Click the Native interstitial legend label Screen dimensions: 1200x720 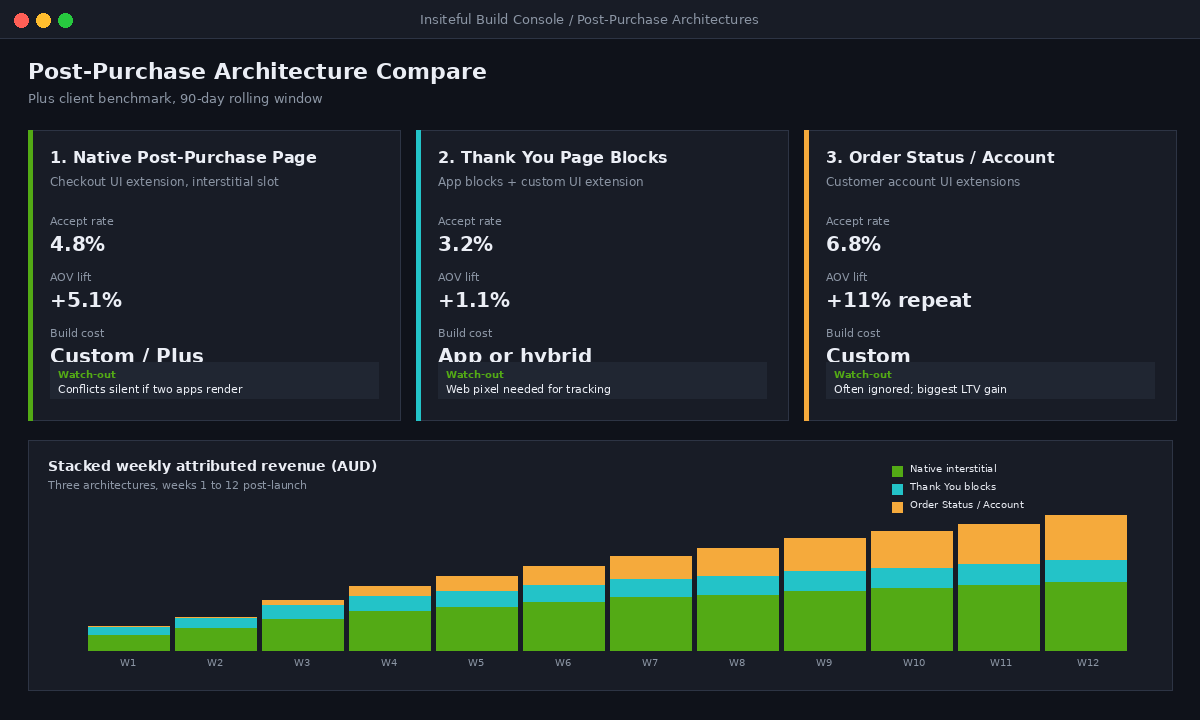pyautogui.click(x=953, y=469)
